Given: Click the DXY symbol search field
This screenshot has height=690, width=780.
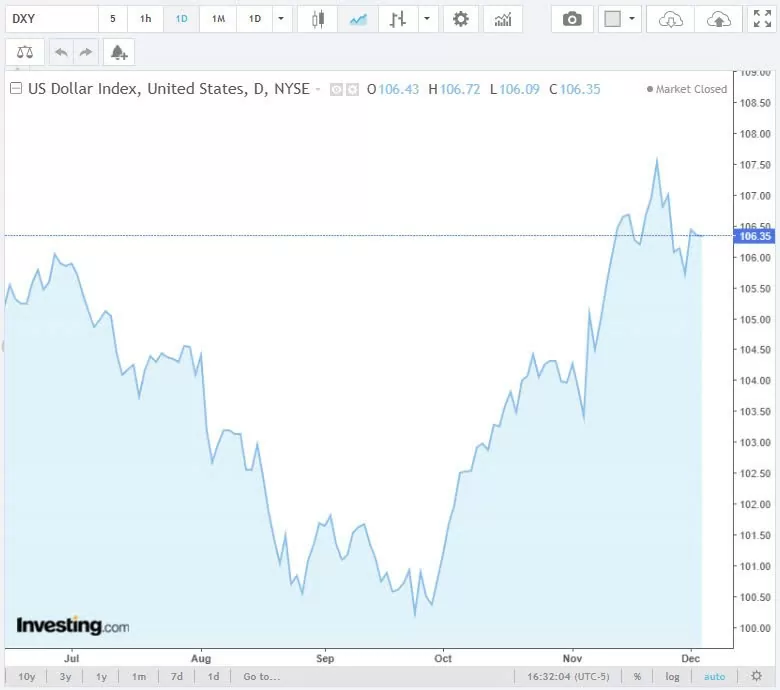Looking at the screenshot, I should click(x=50, y=19).
